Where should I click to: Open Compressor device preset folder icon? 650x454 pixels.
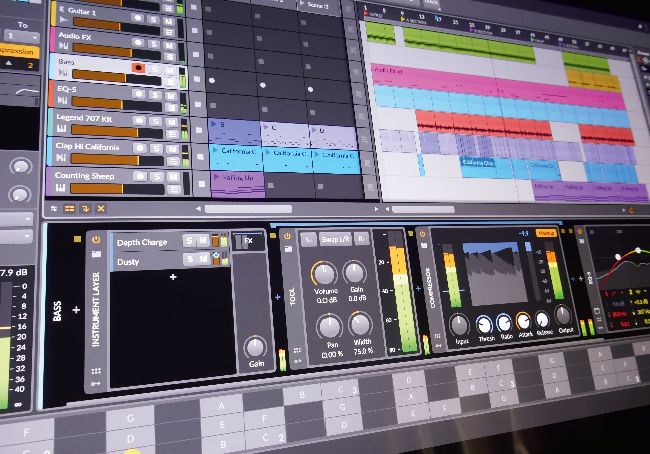tap(424, 245)
